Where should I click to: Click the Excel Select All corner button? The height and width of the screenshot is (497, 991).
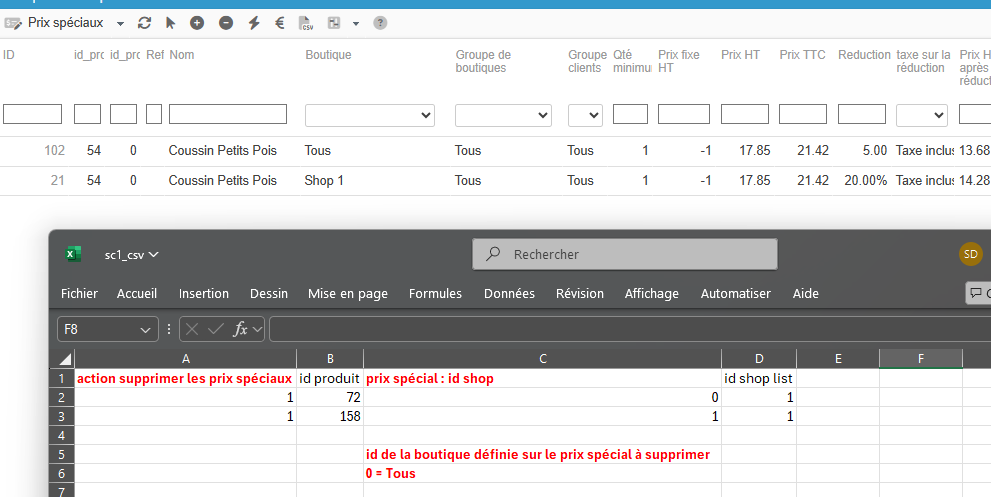[65, 359]
